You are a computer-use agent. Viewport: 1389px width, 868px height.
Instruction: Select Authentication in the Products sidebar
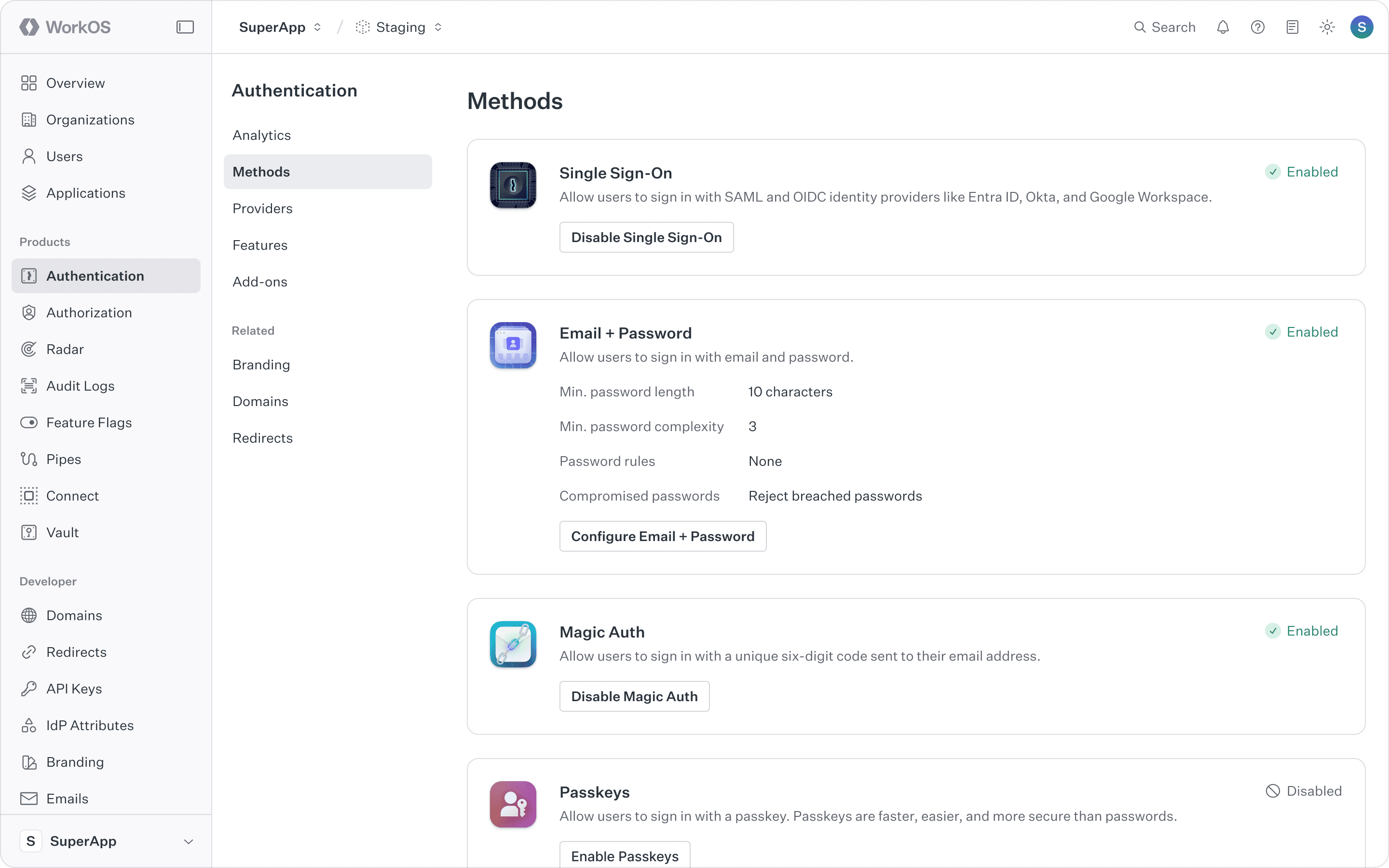(106, 276)
